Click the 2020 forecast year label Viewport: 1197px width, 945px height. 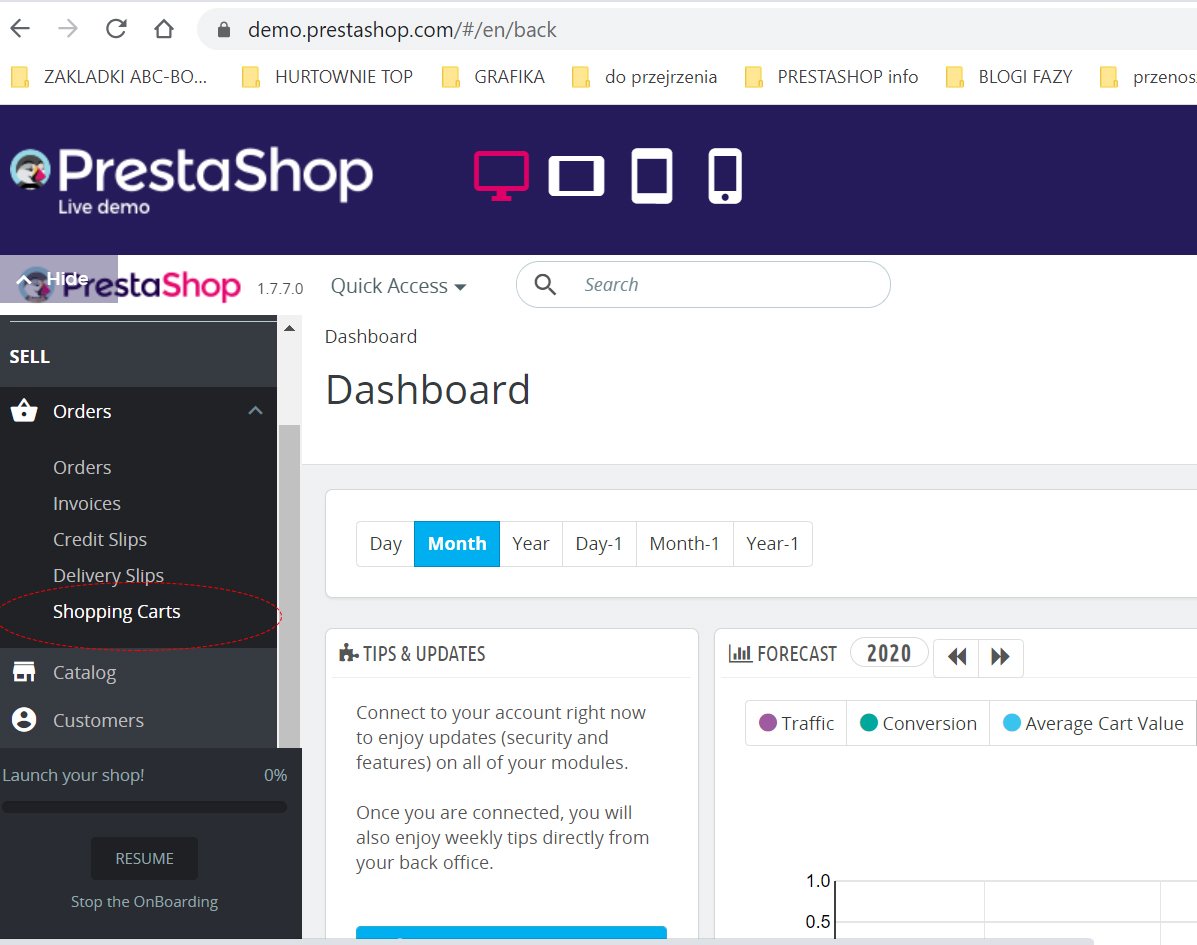pyautogui.click(x=889, y=653)
